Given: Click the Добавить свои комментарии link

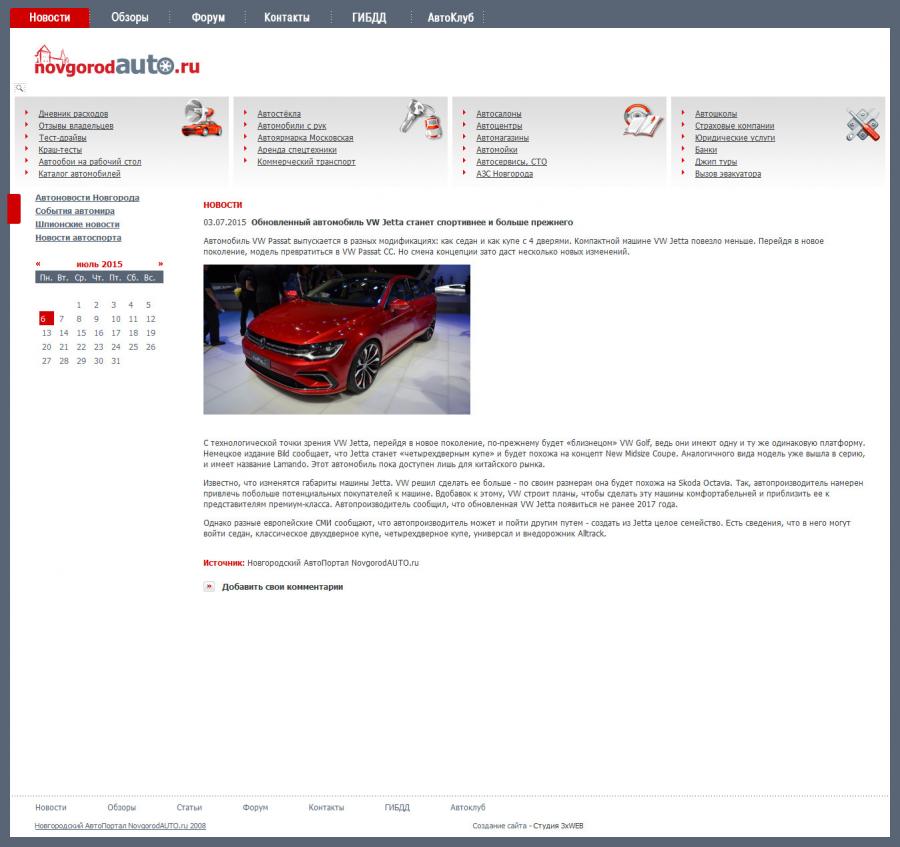Looking at the screenshot, I should 282,587.
